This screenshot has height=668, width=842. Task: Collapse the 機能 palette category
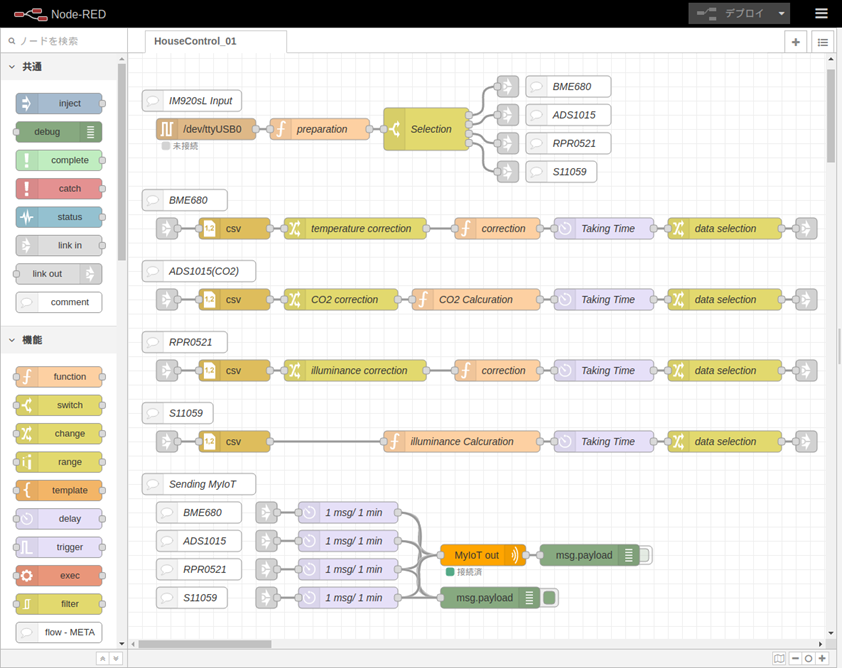click(x=13, y=340)
